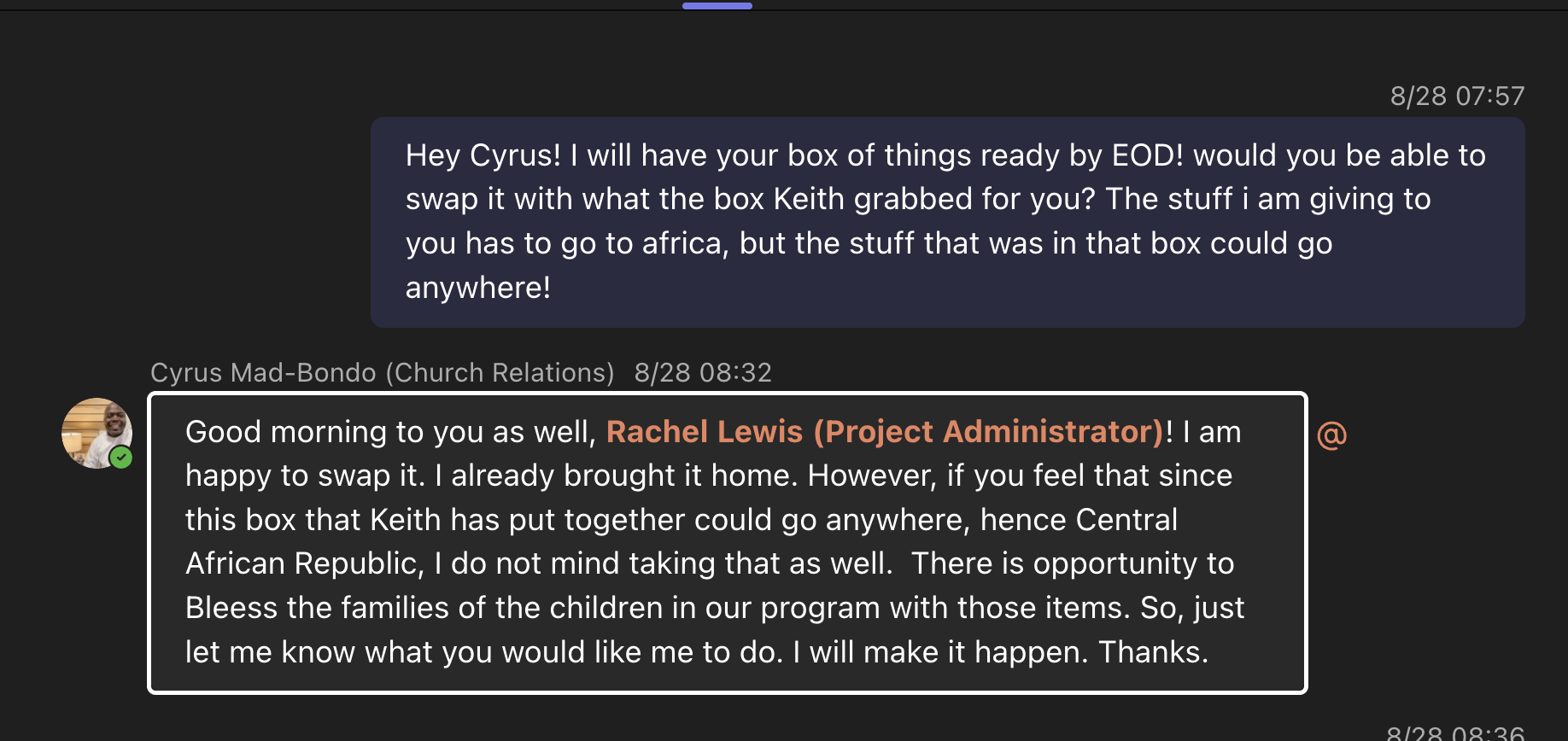The height and width of the screenshot is (741, 1568).
Task: Click "anywhere!" ending the sent message
Action: (477, 288)
